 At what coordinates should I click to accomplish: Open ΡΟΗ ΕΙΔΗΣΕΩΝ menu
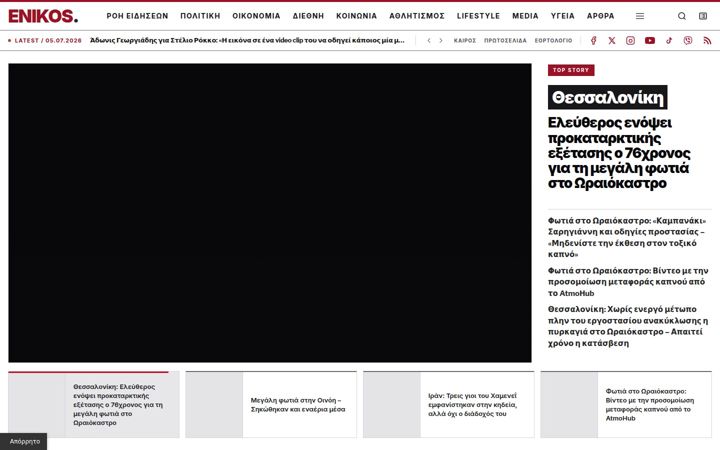tap(137, 16)
